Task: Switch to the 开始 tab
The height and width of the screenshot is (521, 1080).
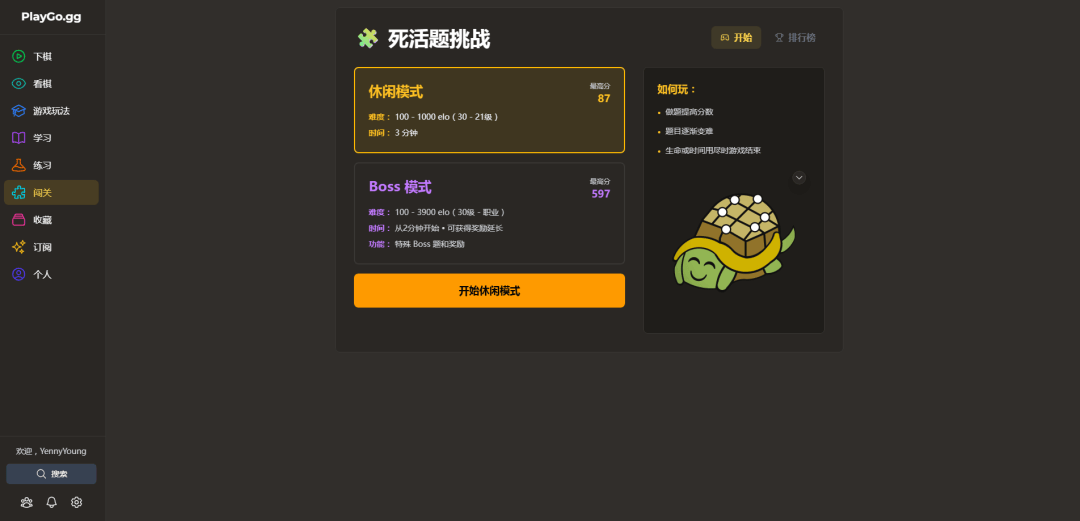Action: [736, 38]
